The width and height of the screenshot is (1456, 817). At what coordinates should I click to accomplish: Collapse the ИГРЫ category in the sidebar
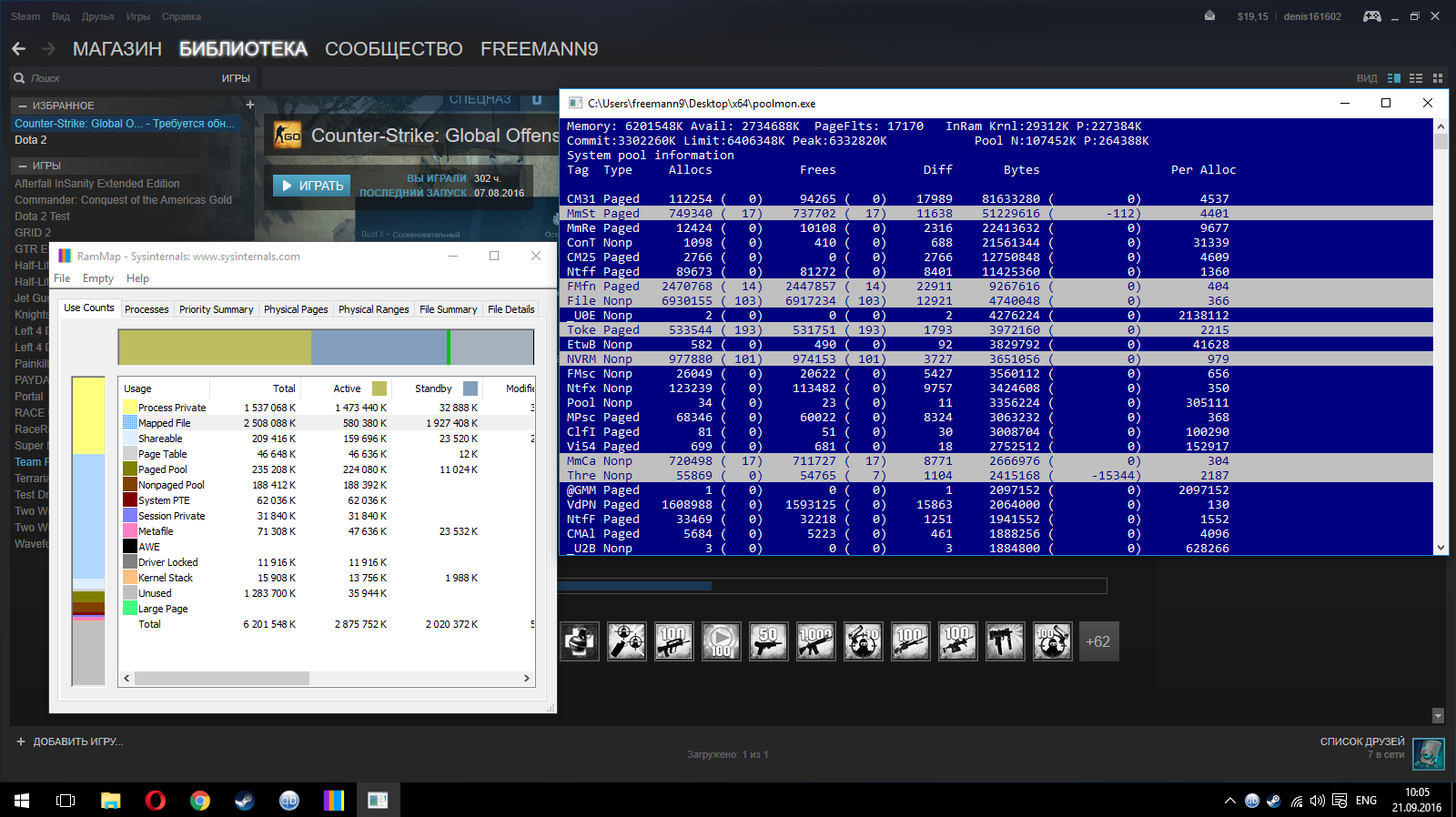click(23, 166)
